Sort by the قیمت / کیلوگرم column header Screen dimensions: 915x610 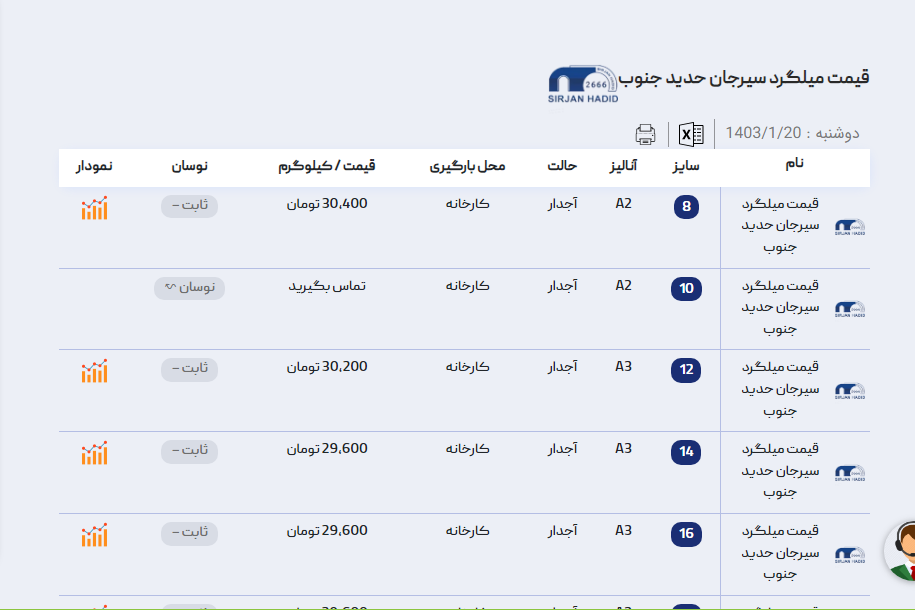(327, 166)
